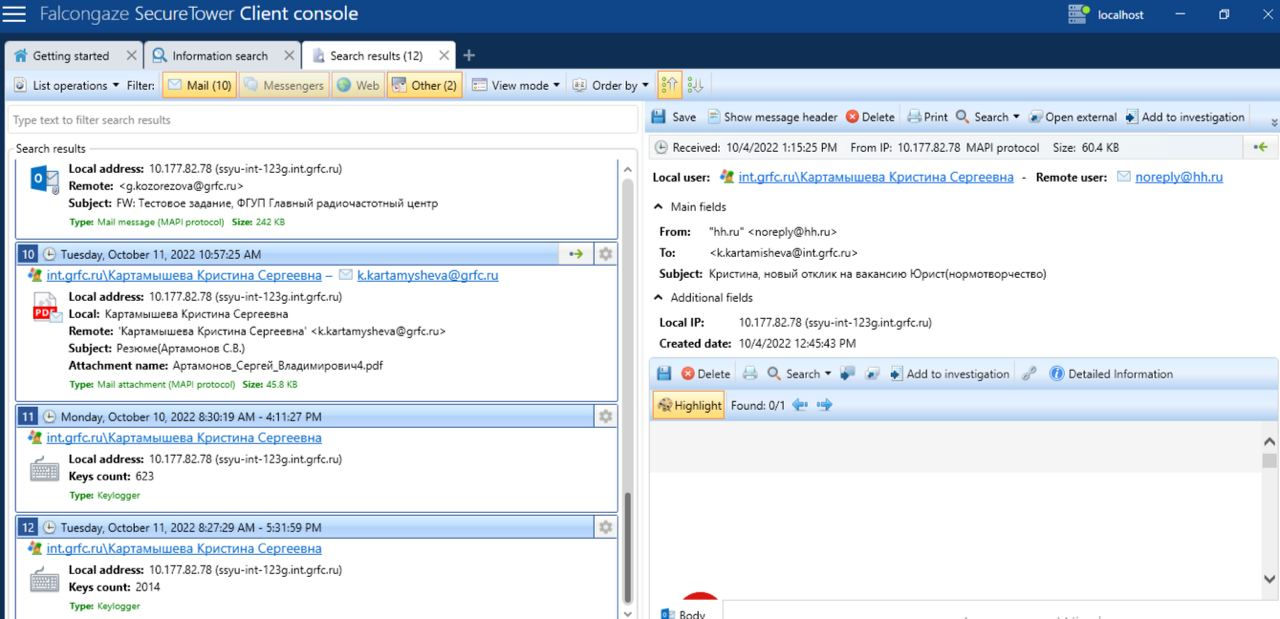Select the result 11 header dated October 10, 2022

pos(304,416)
